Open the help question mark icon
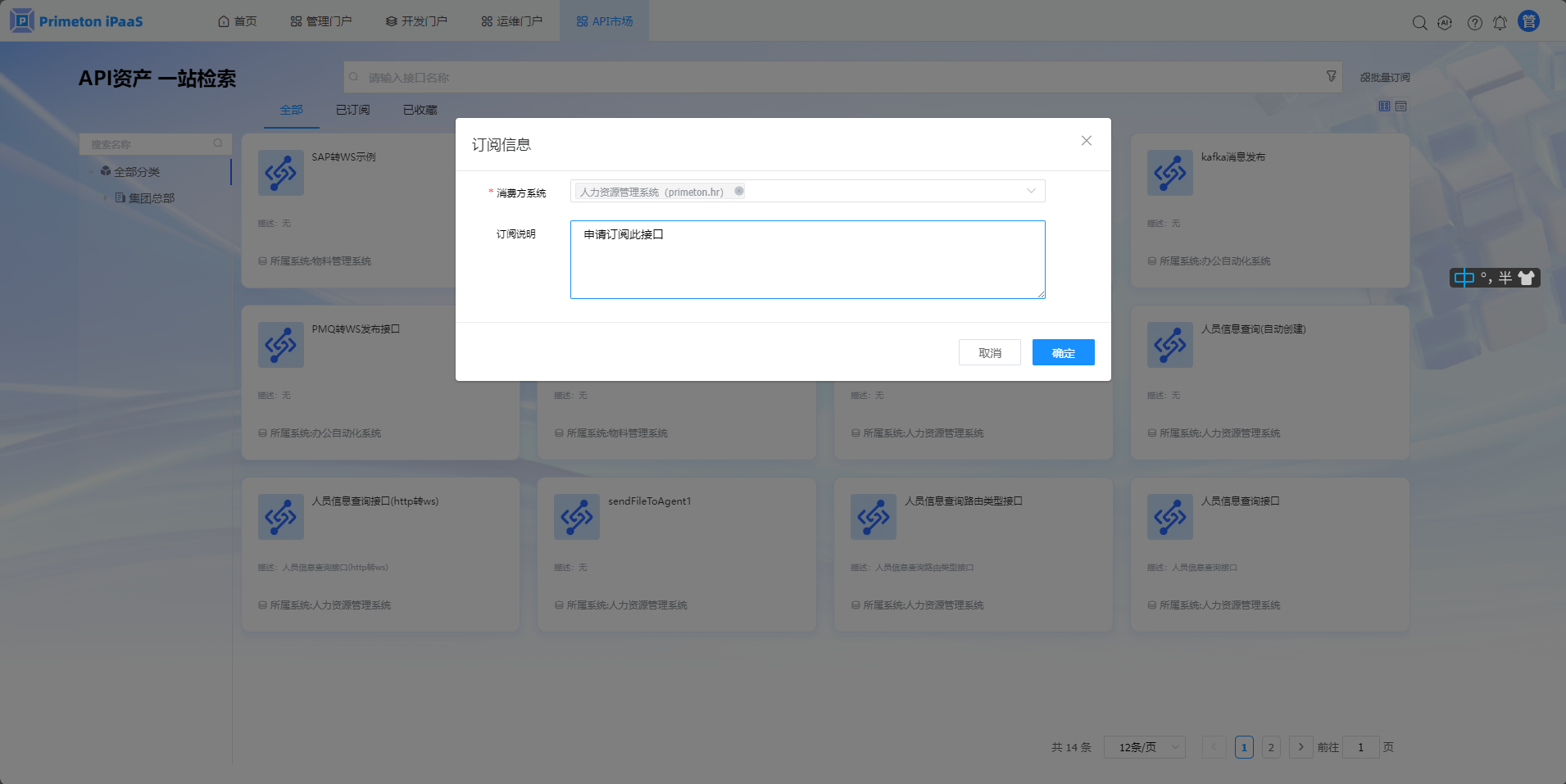 coord(1474,23)
